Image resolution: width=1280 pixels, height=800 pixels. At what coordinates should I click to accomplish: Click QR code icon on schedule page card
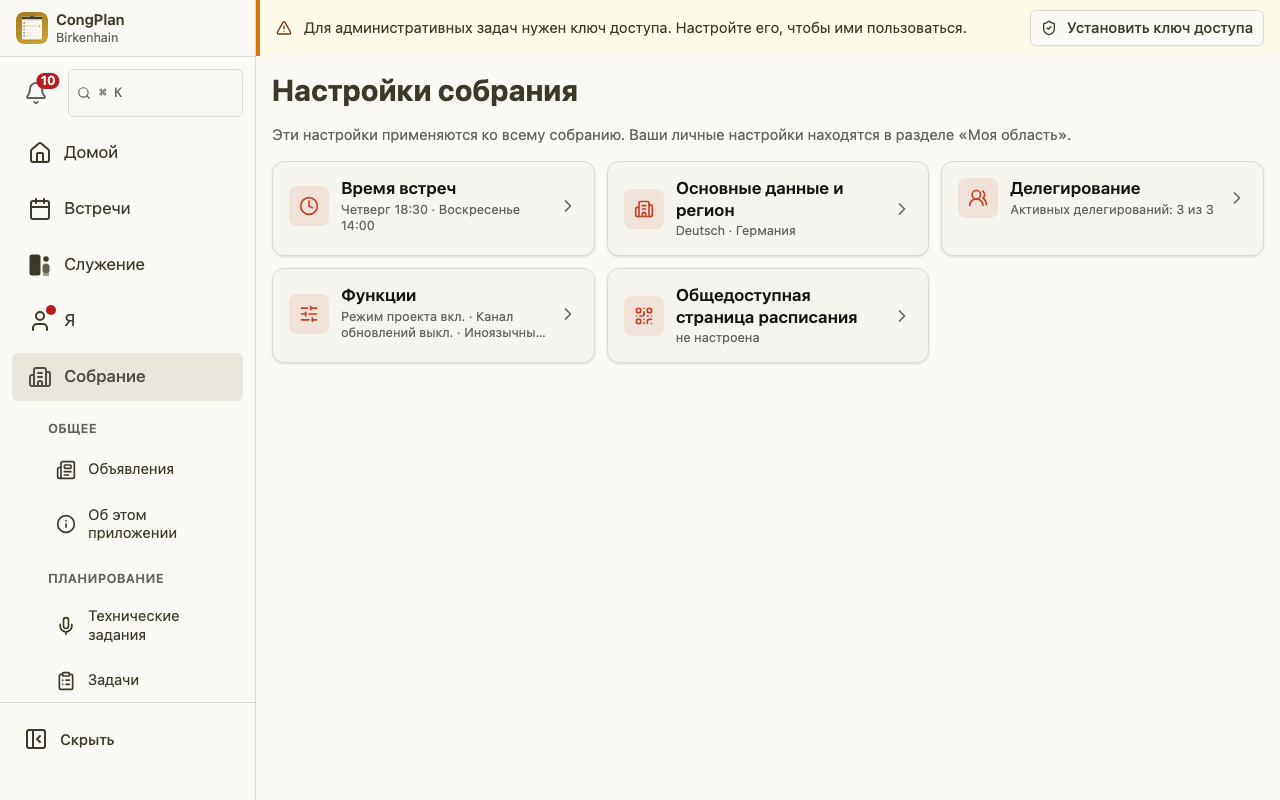(644, 316)
